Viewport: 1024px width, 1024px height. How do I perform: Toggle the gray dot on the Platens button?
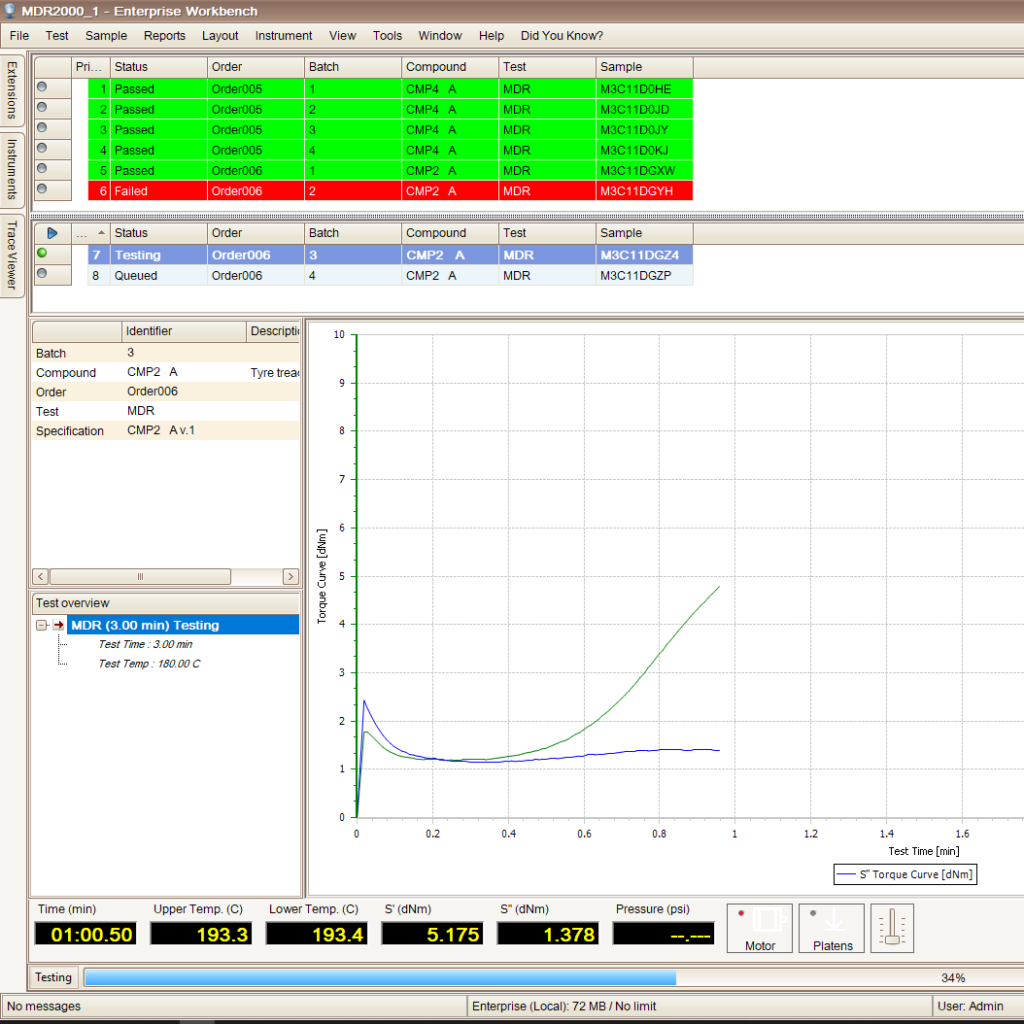click(x=815, y=912)
